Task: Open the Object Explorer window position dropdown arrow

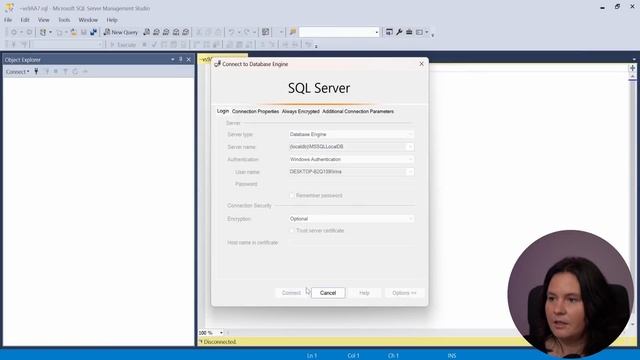Action: 173,60
